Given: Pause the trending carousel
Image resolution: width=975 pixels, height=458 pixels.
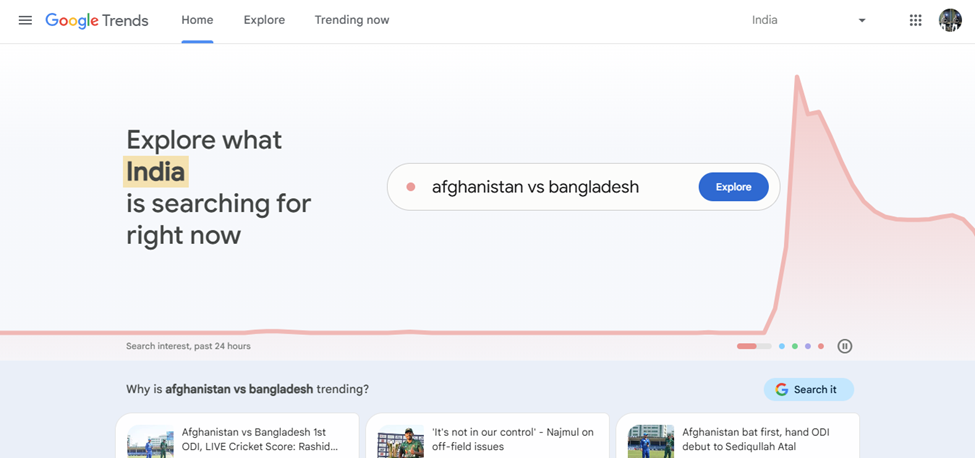Looking at the screenshot, I should tap(844, 346).
